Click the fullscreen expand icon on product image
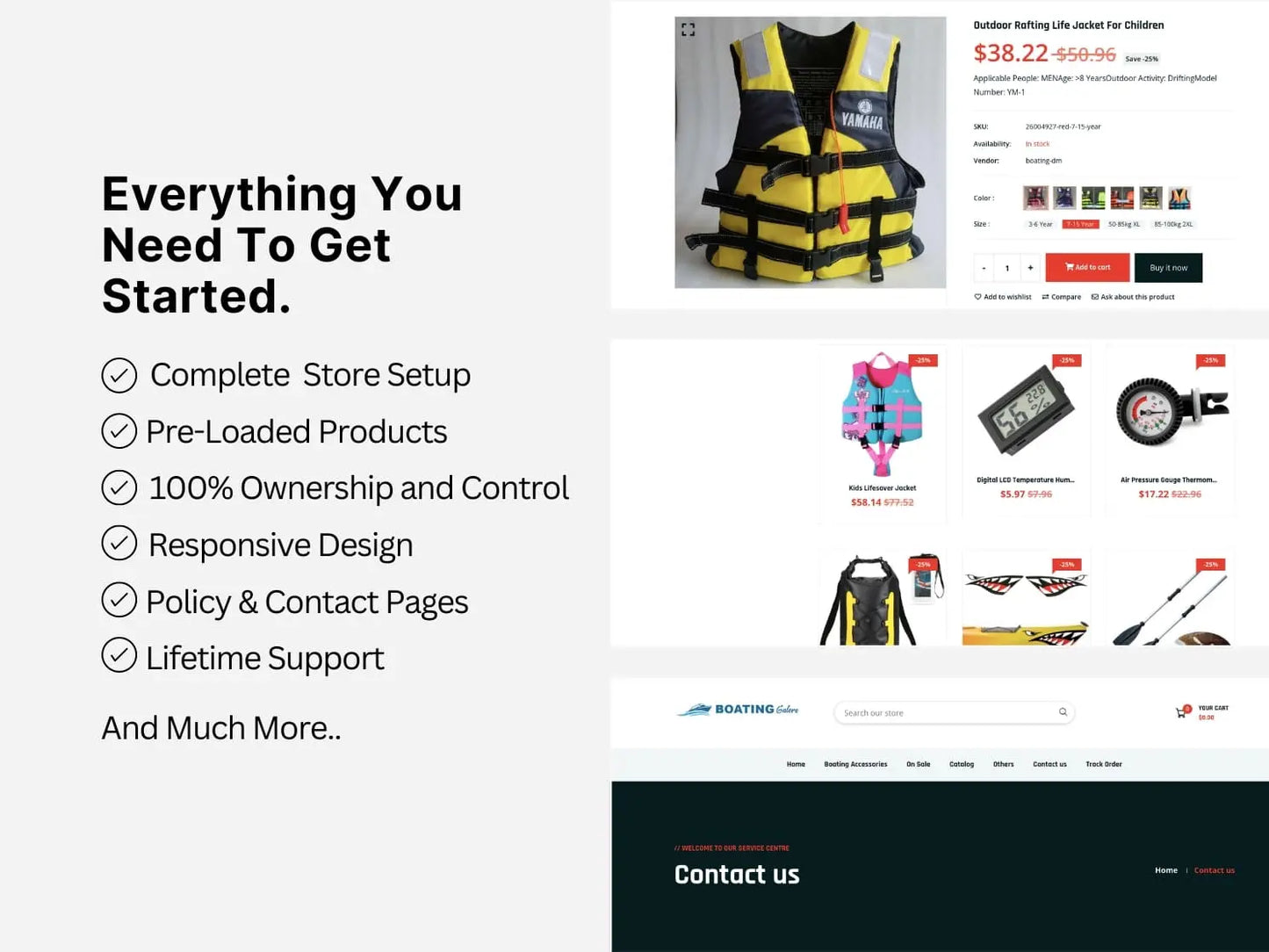The width and height of the screenshot is (1269, 952). [688, 30]
